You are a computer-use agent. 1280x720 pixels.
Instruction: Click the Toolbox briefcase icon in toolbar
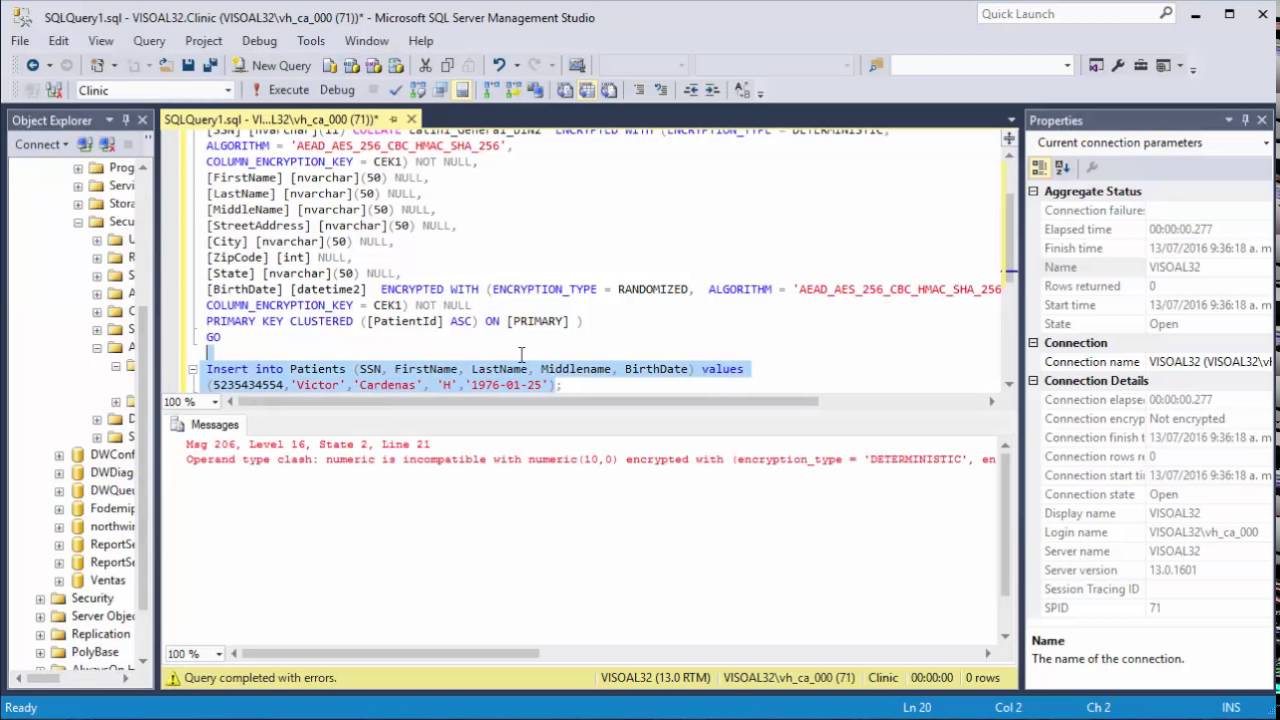[x=1139, y=65]
